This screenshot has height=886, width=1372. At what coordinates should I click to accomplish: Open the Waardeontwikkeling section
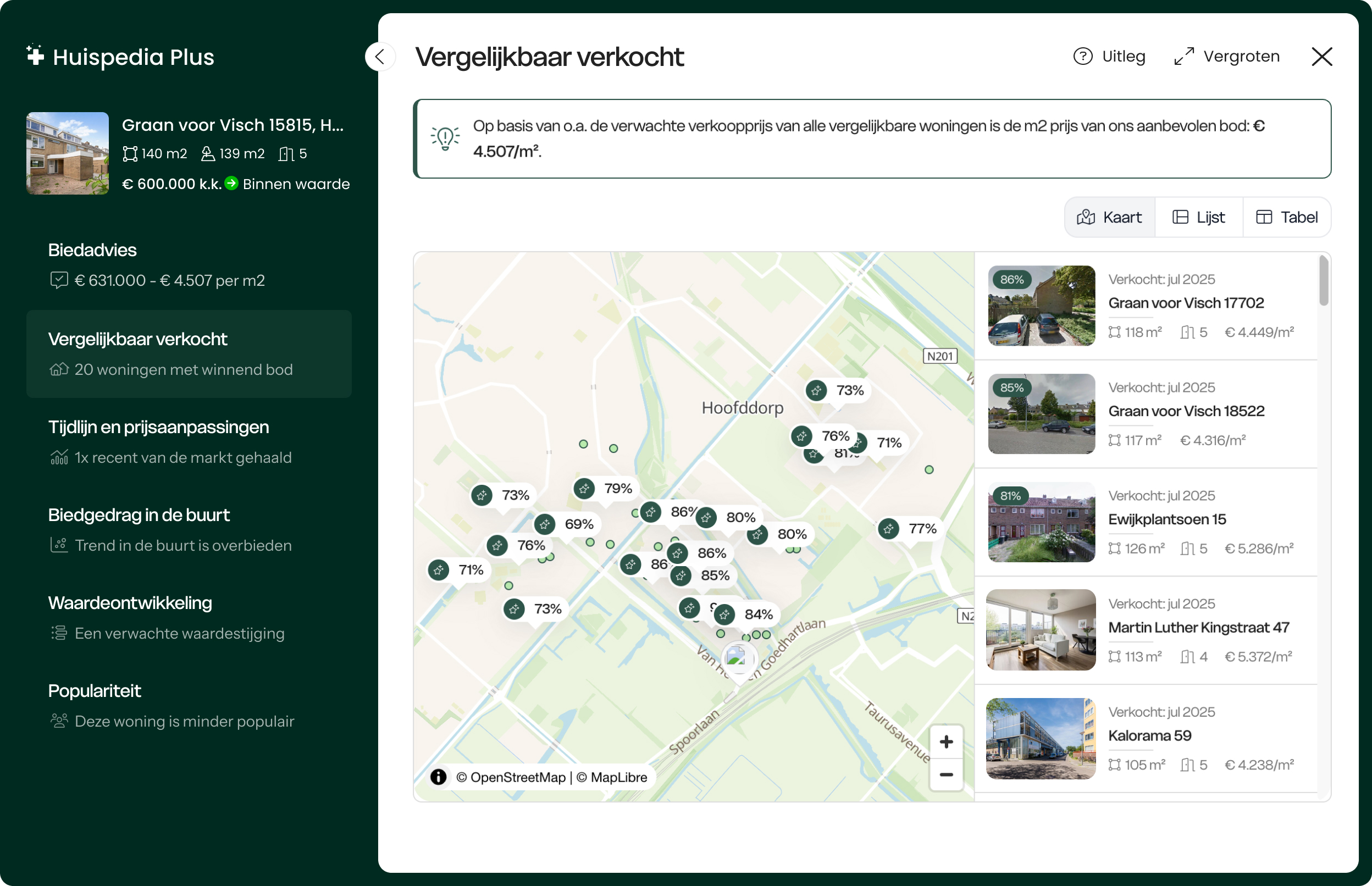[130, 603]
